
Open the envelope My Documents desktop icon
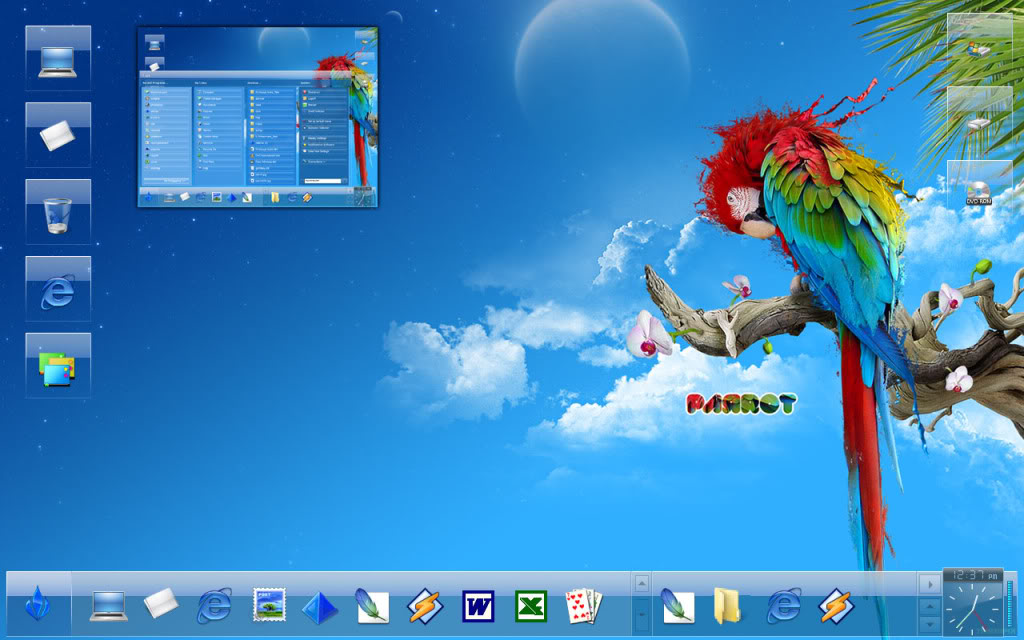point(57,133)
